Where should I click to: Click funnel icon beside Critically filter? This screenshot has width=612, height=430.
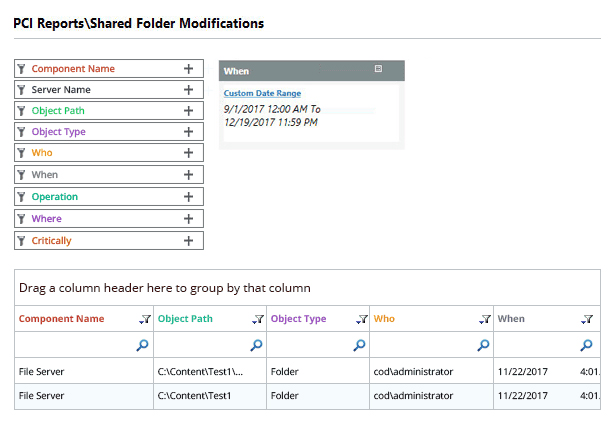click(x=22, y=241)
